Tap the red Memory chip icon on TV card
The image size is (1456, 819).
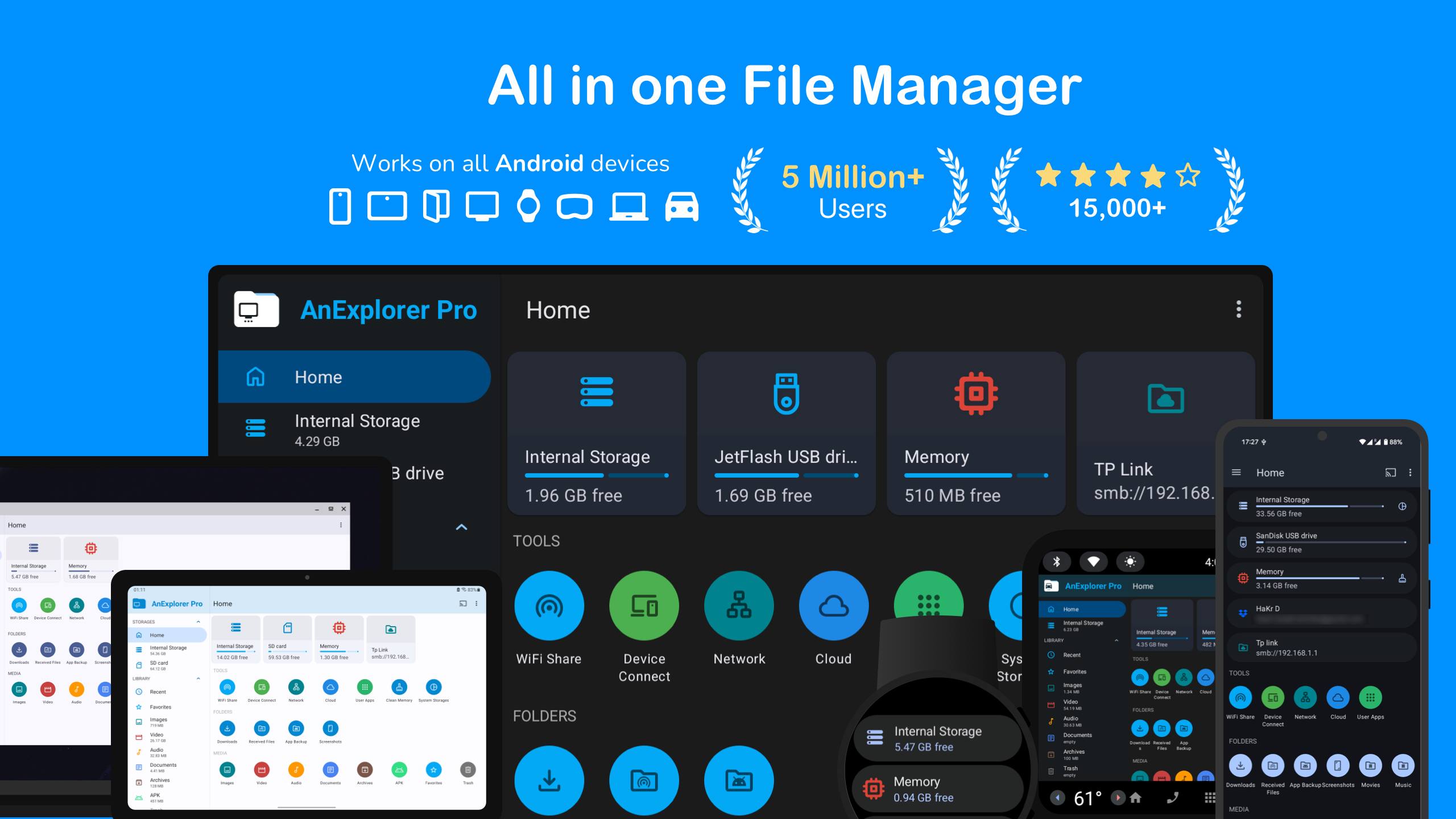click(975, 393)
